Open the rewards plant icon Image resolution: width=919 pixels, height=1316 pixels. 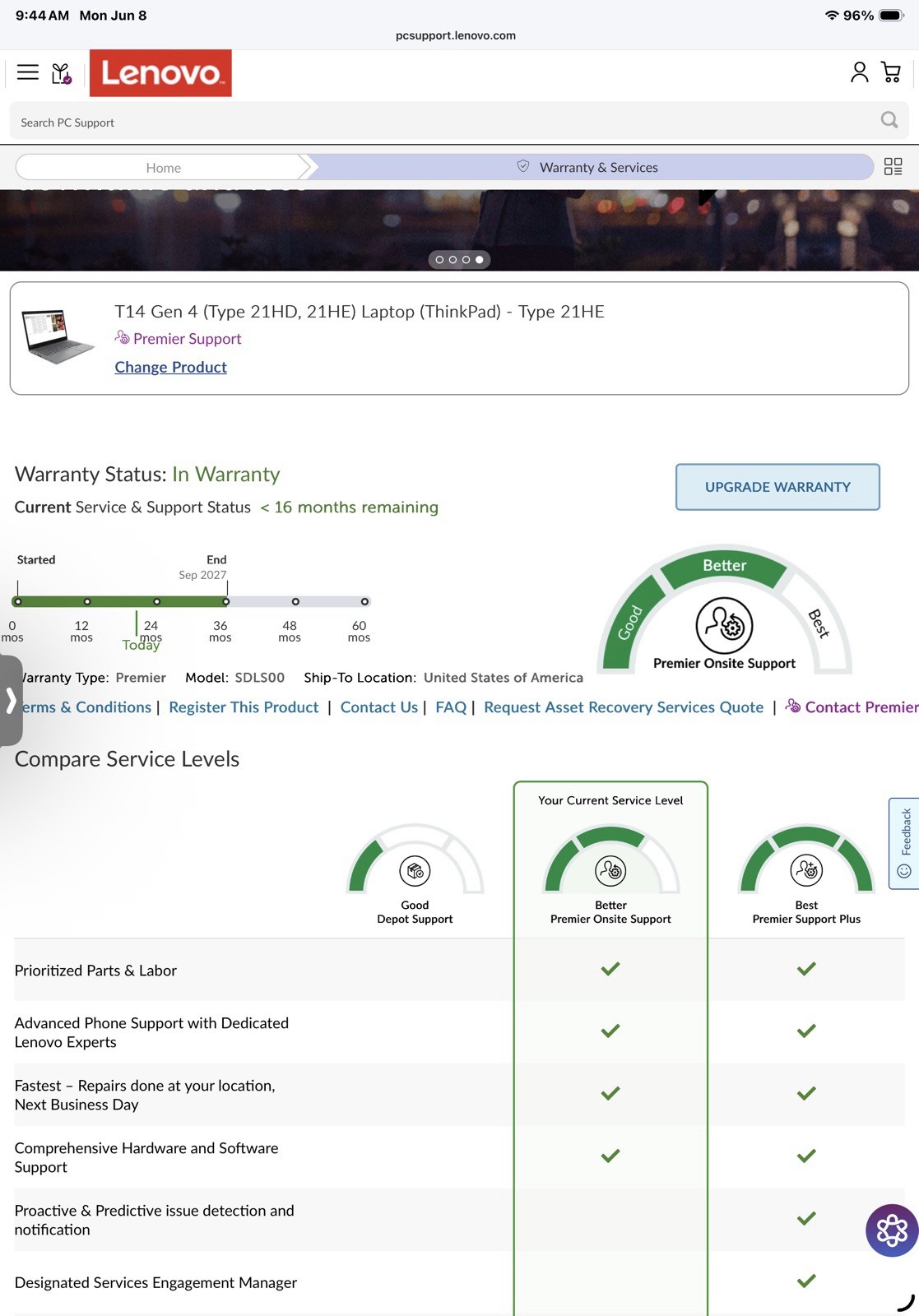coord(62,73)
